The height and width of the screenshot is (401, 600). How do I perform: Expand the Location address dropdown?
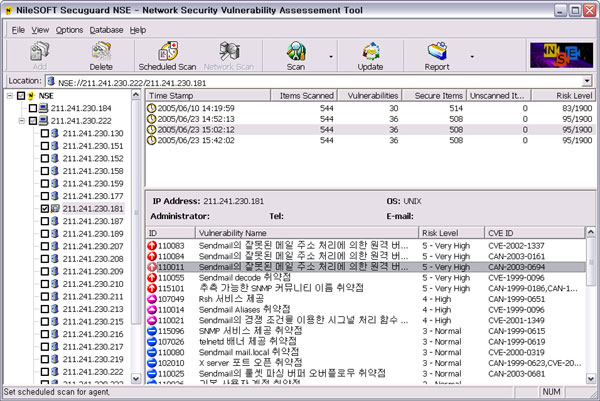tap(586, 80)
